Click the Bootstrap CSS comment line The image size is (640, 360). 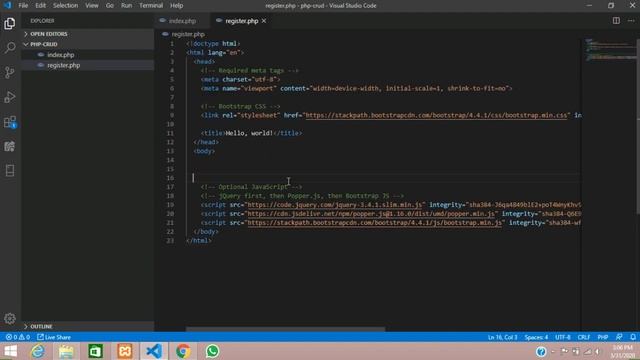pos(240,106)
